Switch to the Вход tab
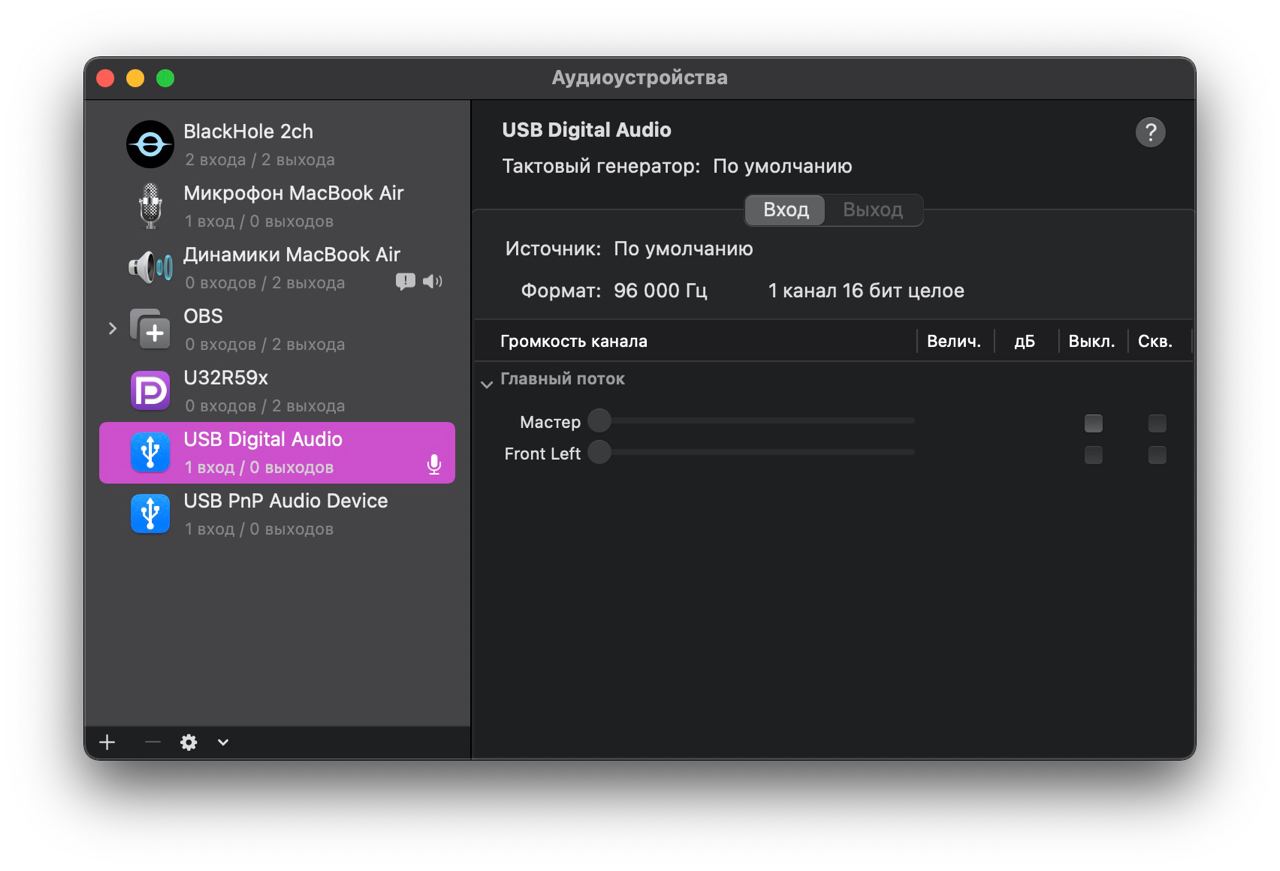Image resolution: width=1280 pixels, height=871 pixels. [x=786, y=210]
